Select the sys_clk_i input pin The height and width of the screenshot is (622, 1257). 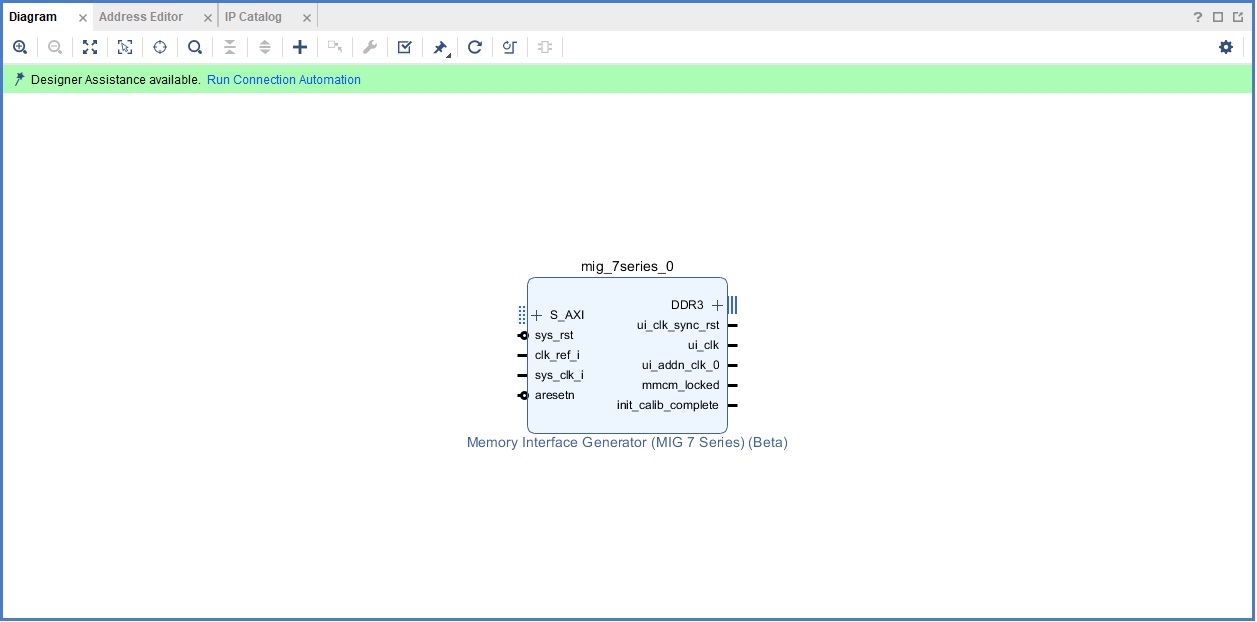(559, 375)
